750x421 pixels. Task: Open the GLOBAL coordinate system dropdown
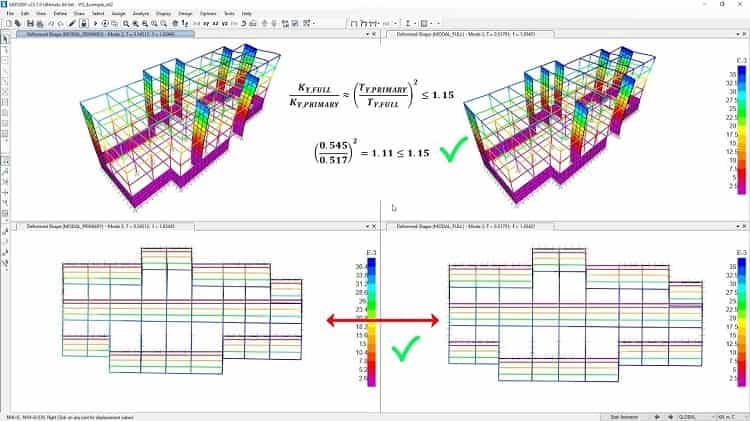point(686,416)
